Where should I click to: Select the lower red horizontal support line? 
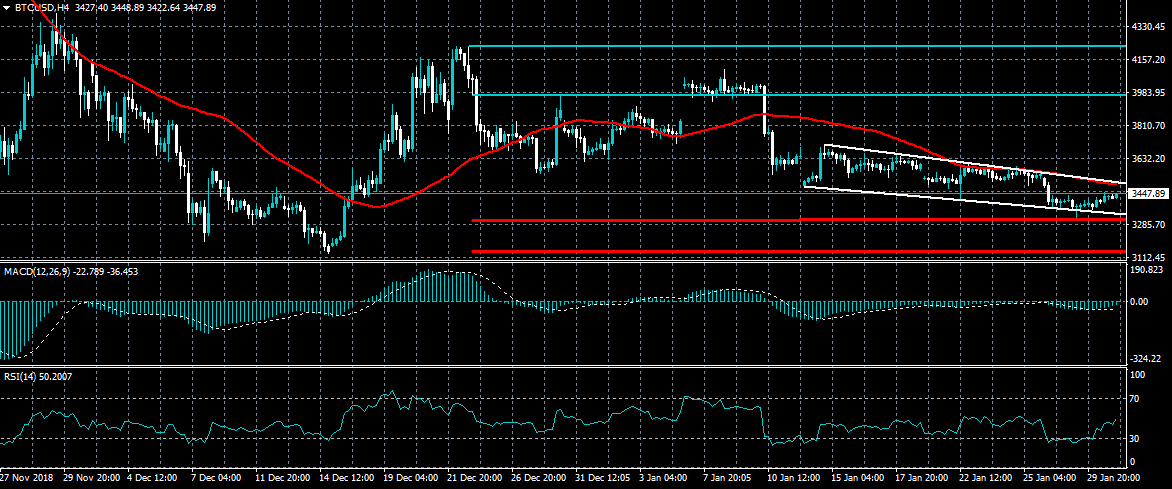pos(799,251)
